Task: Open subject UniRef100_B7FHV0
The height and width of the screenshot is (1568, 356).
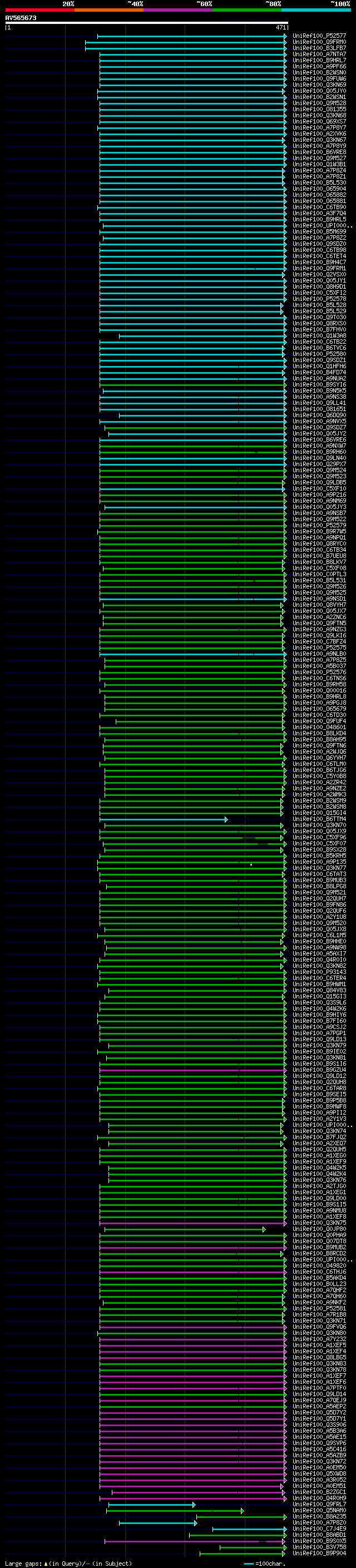Action: [319, 329]
